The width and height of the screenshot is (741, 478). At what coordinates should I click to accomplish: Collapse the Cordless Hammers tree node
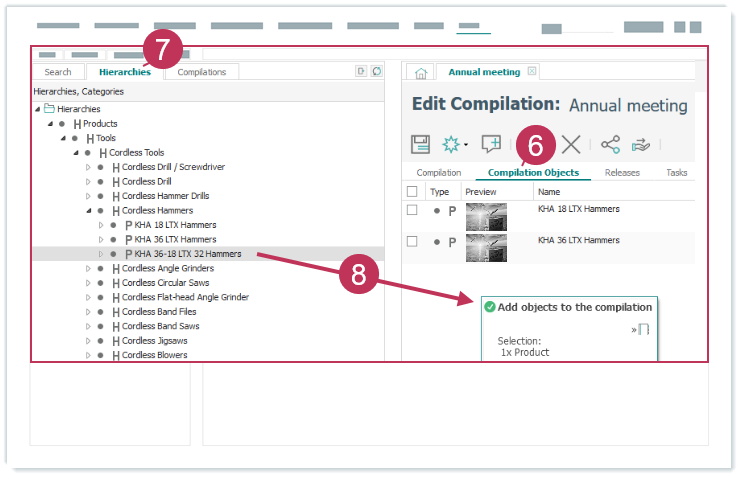pos(88,211)
